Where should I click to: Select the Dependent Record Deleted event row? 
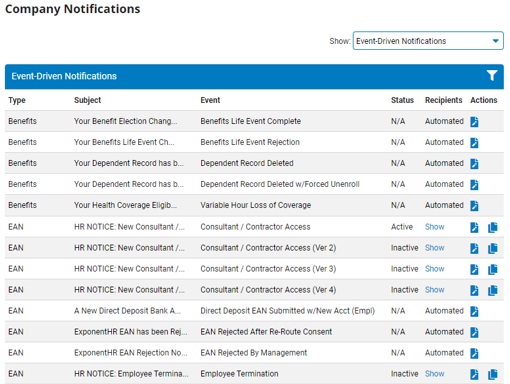coord(254,163)
